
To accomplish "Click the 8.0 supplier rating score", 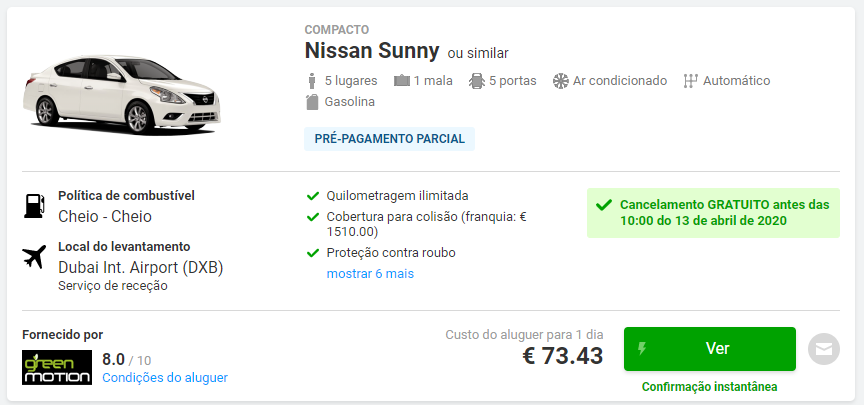I will (x=114, y=360).
